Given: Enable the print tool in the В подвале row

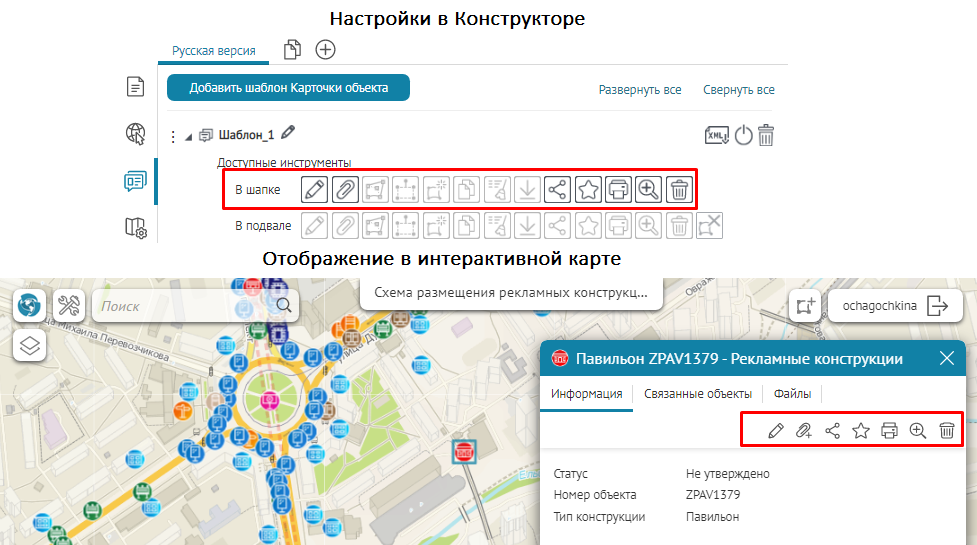Looking at the screenshot, I should click(618, 226).
